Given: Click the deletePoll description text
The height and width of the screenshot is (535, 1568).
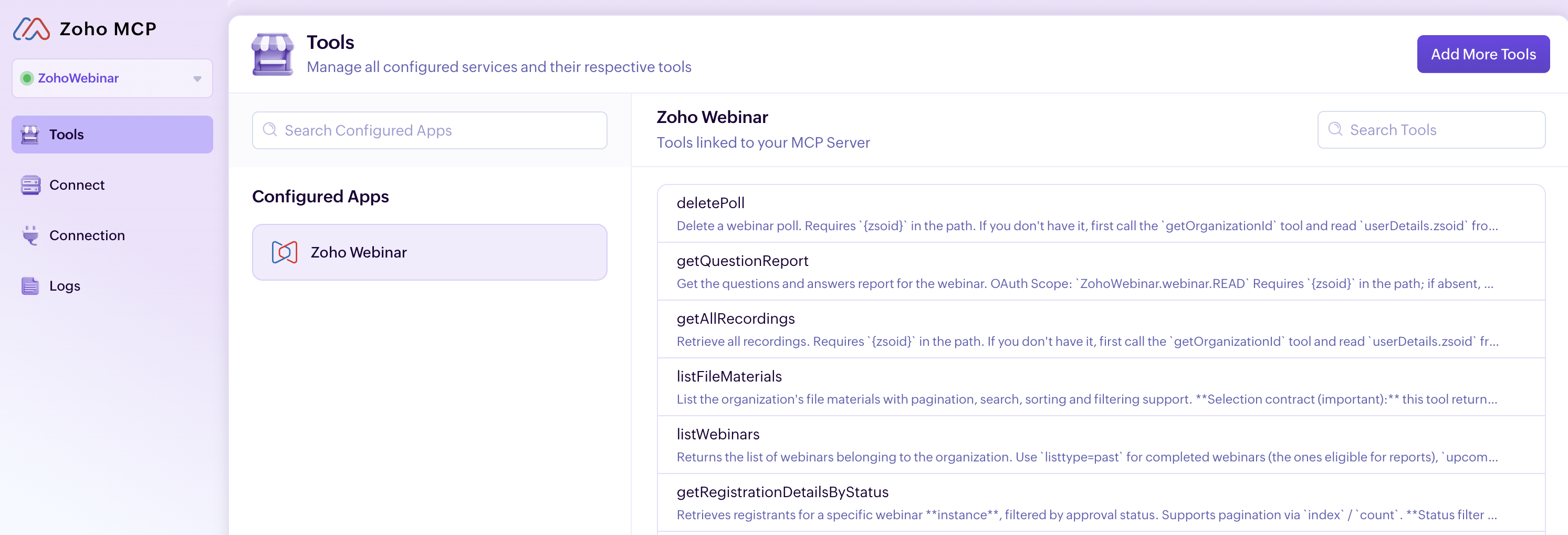Looking at the screenshot, I should pyautogui.click(x=1087, y=225).
